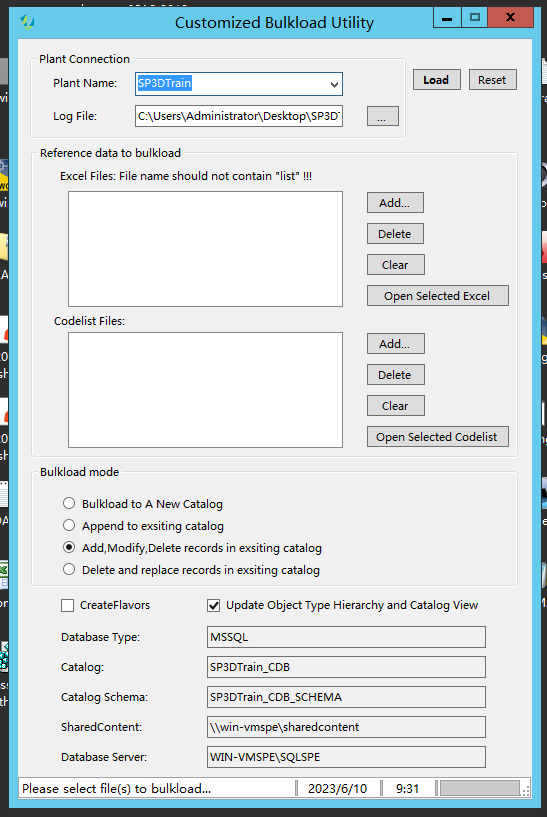Add Codelist files to the list

point(395,344)
